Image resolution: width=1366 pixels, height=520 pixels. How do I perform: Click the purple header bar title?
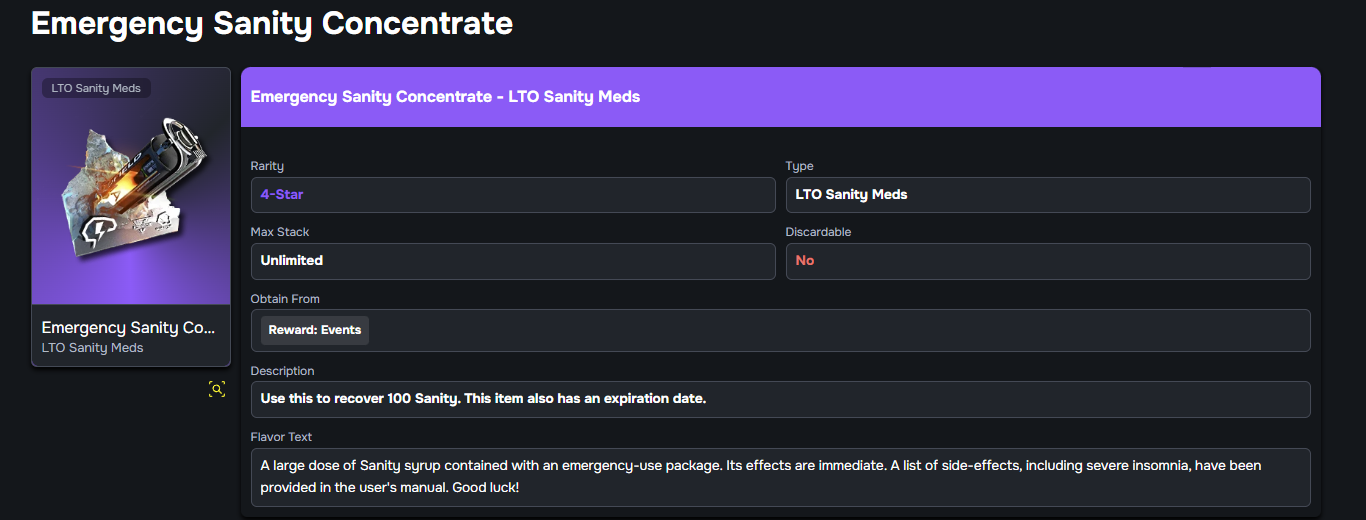point(445,97)
